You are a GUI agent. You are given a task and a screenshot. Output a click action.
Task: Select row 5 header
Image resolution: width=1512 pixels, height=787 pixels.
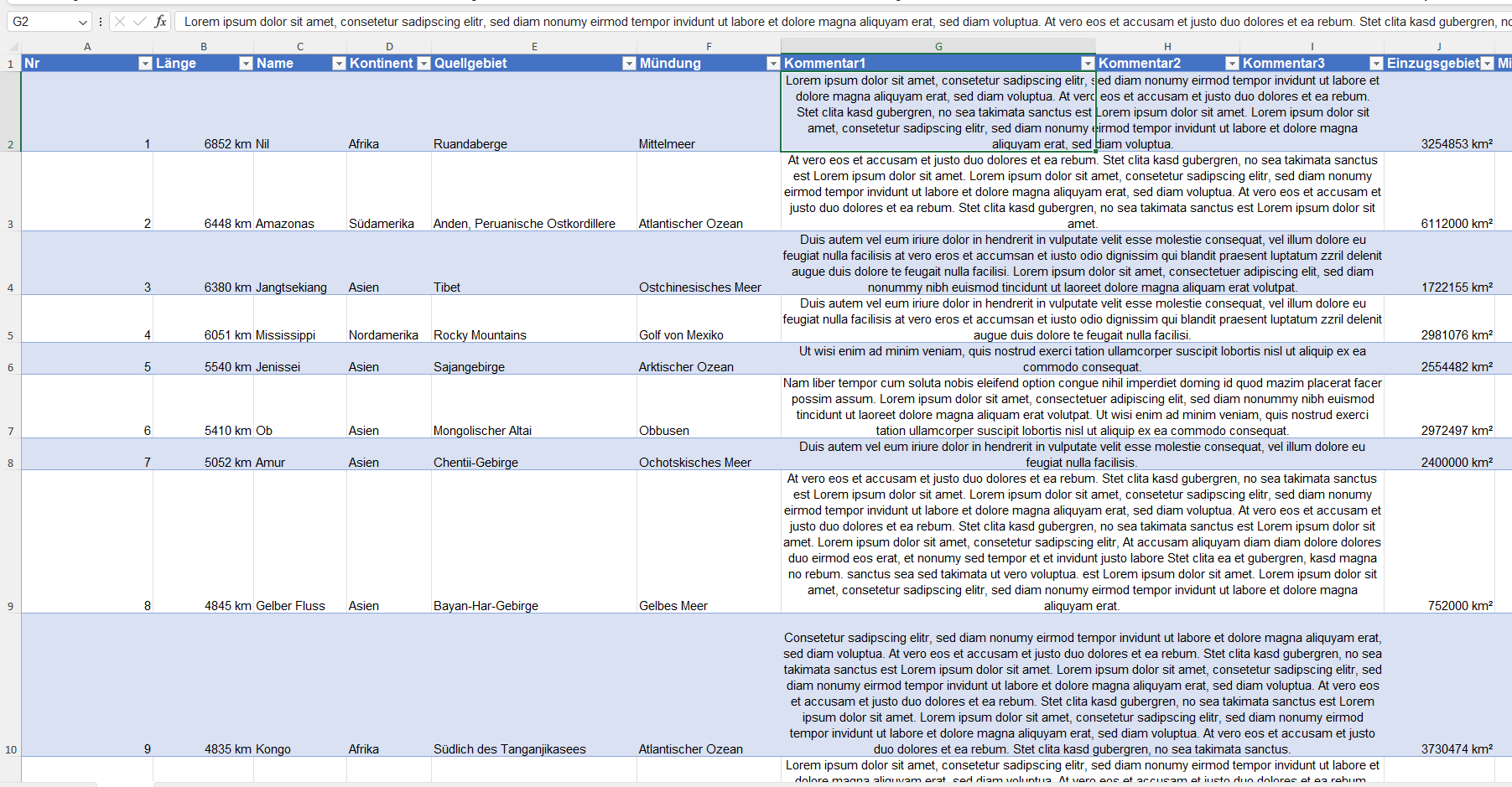coord(10,335)
